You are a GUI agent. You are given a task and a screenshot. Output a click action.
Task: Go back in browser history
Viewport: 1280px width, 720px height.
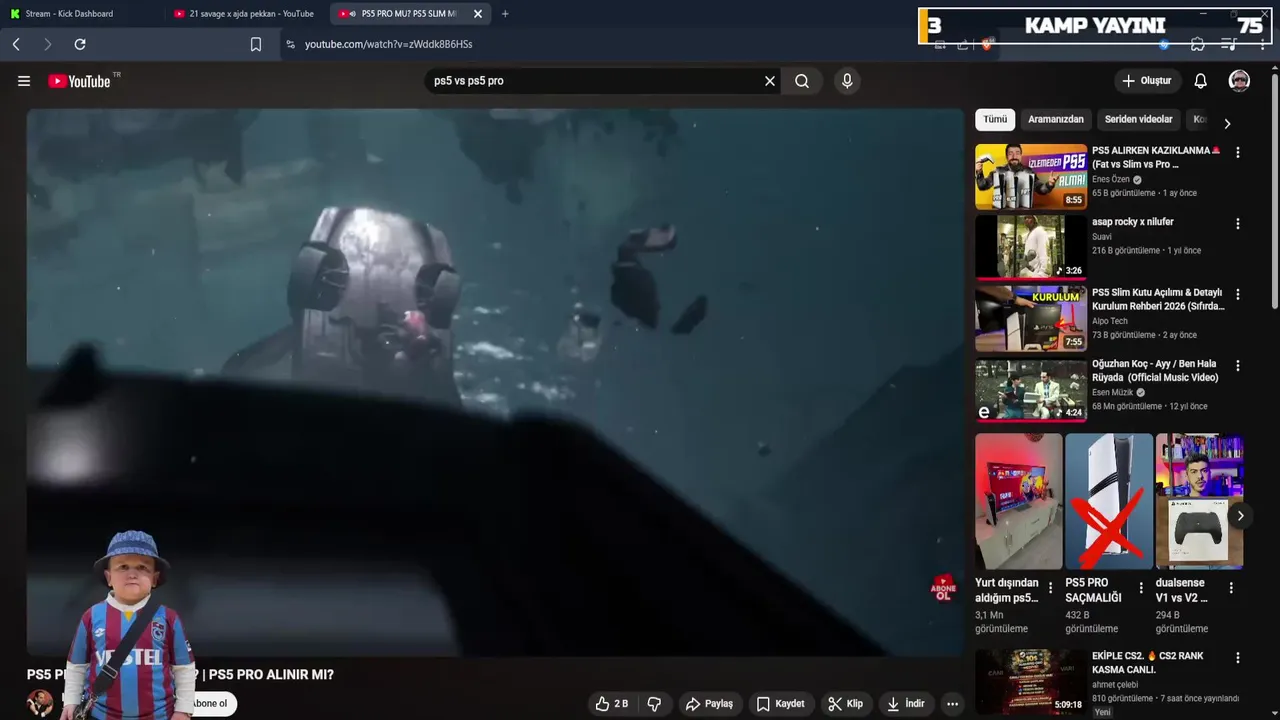[16, 44]
